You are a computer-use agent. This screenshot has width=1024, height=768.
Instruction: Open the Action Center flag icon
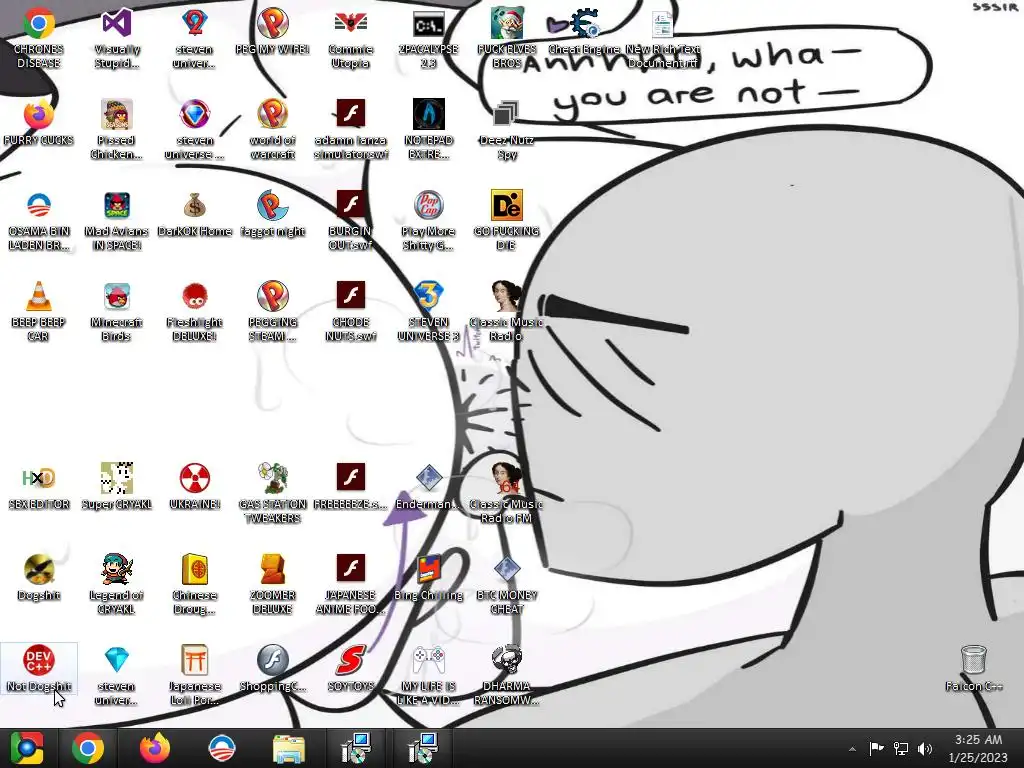point(876,748)
